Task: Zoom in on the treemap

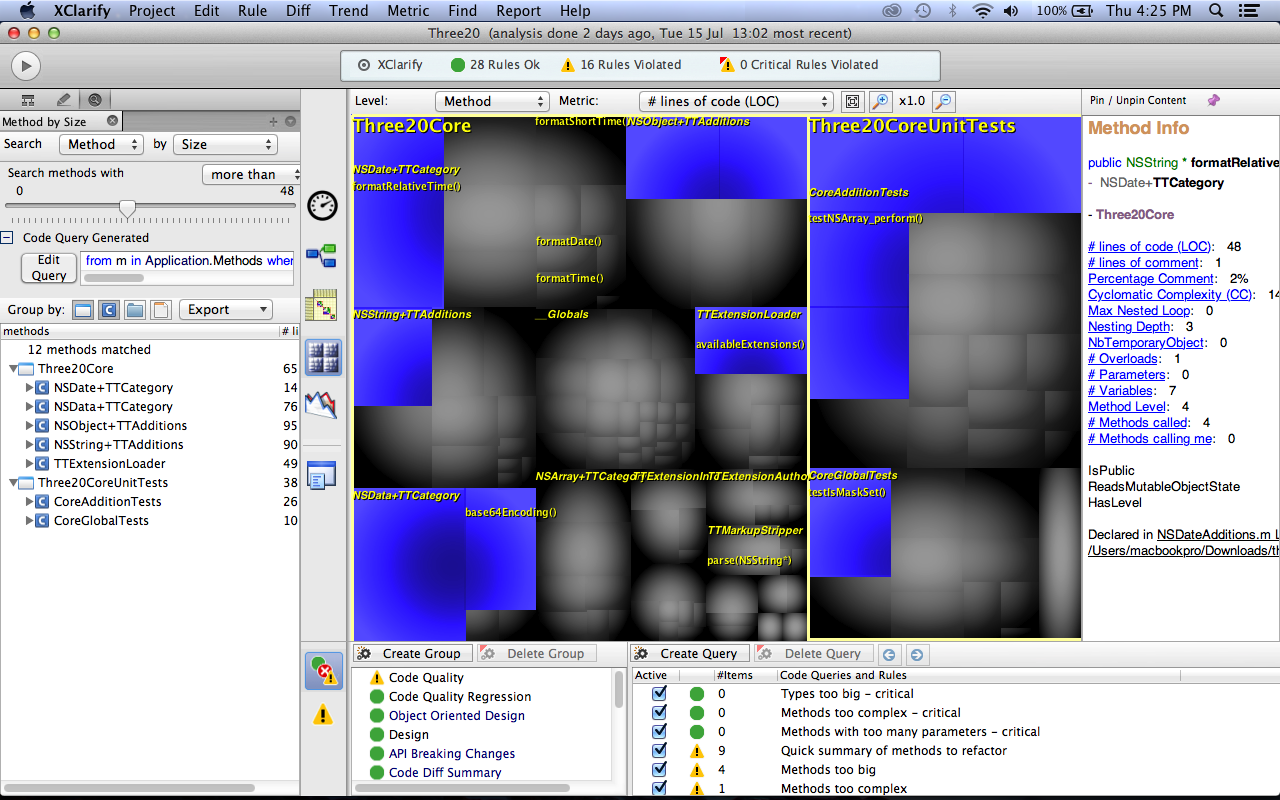Action: [880, 101]
